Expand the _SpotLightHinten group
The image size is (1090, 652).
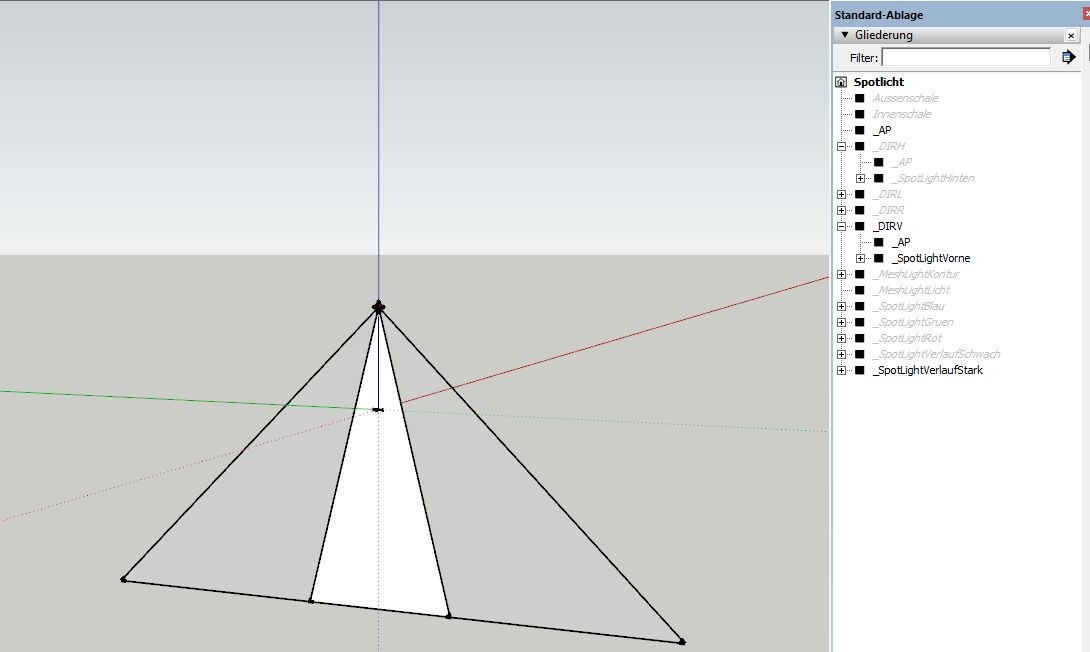[x=860, y=178]
